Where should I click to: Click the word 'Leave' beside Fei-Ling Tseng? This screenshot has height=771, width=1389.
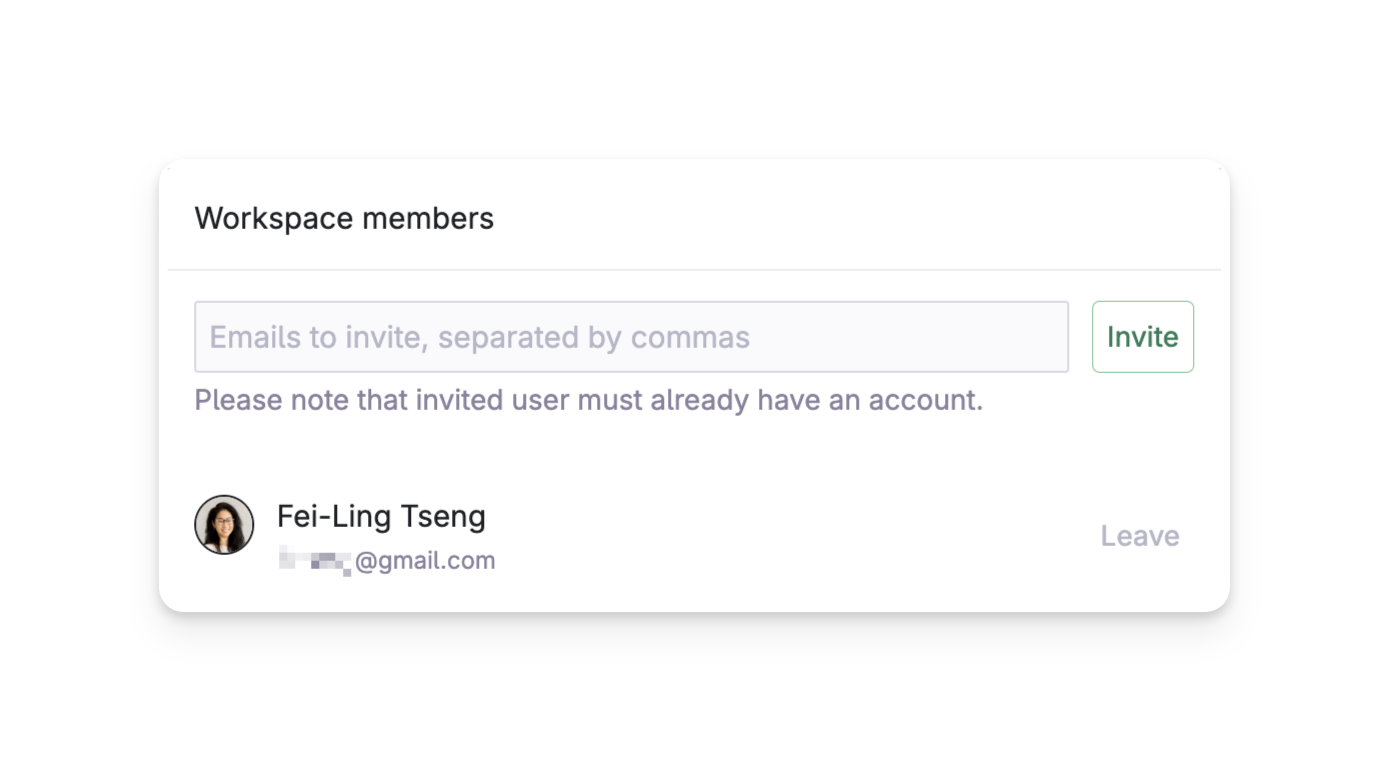tap(1140, 536)
